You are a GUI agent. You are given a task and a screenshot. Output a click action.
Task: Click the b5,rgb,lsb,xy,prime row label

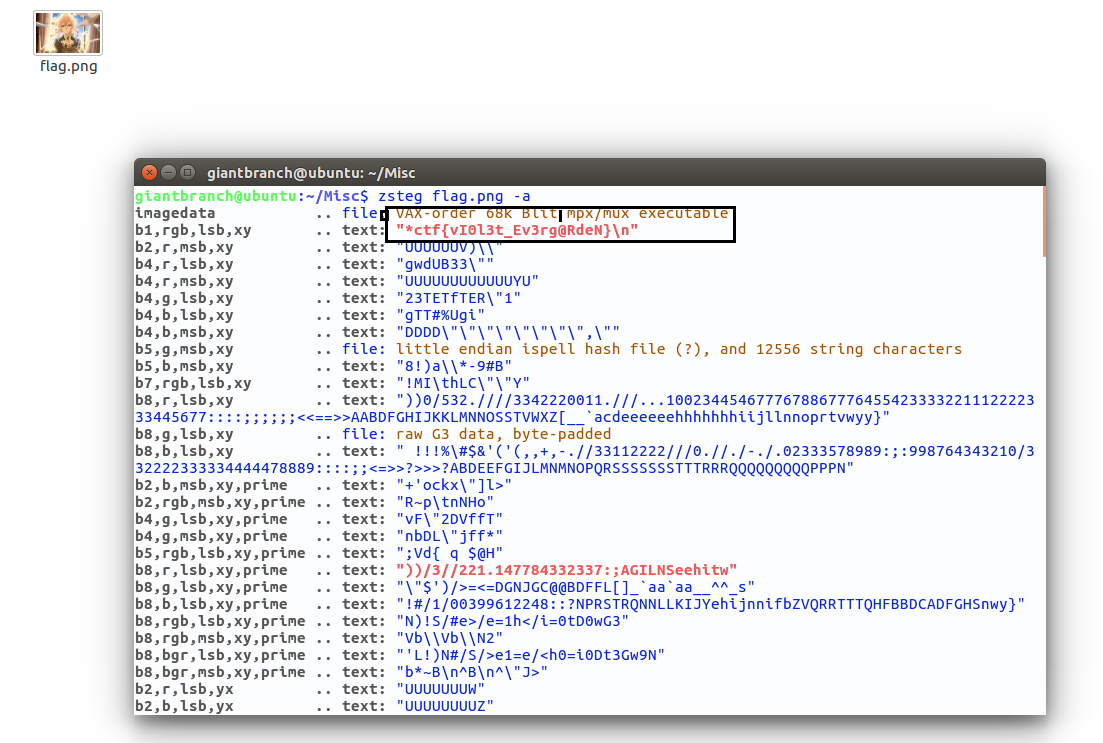point(220,553)
